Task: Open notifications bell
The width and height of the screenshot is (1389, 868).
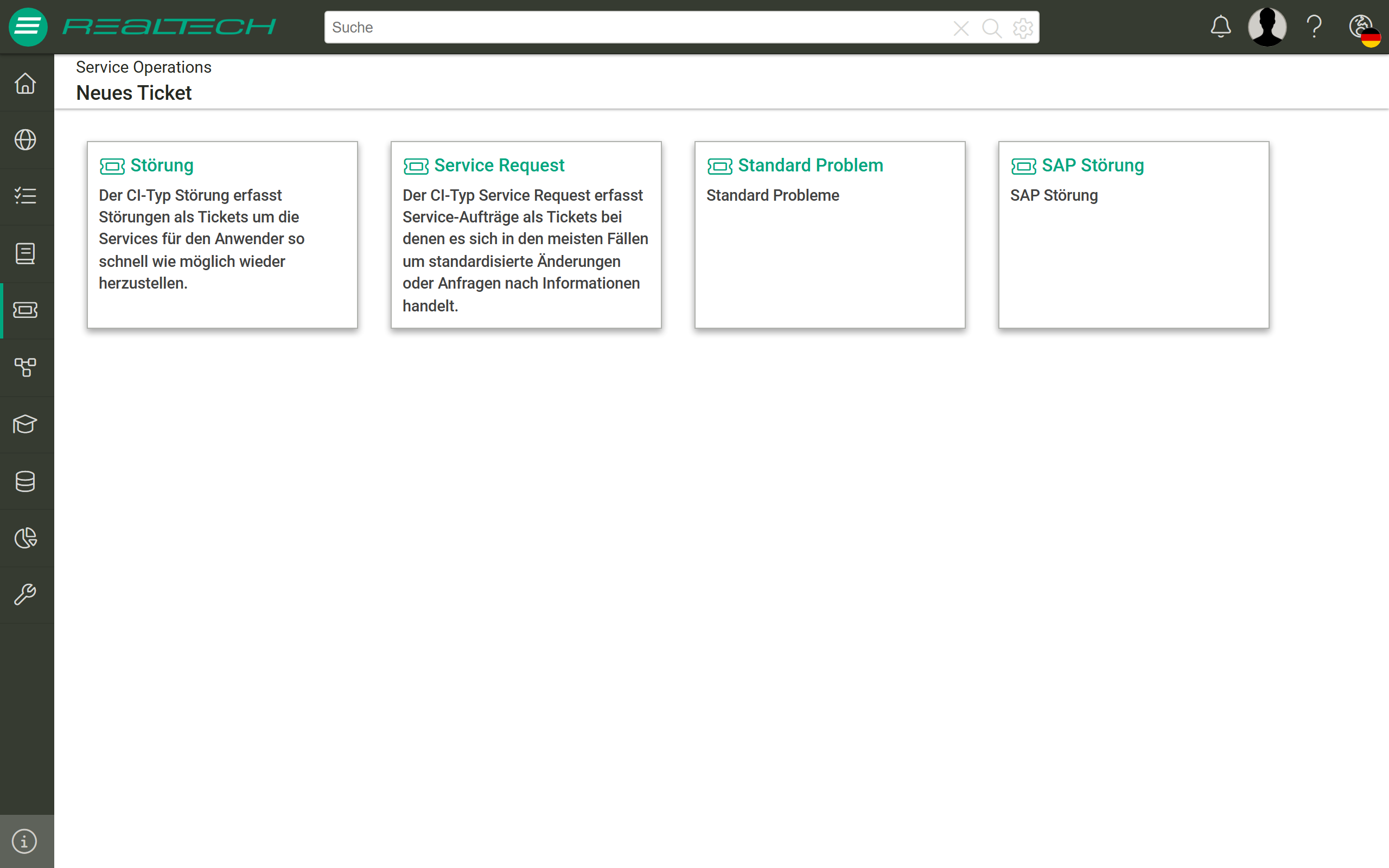Action: (x=1221, y=27)
